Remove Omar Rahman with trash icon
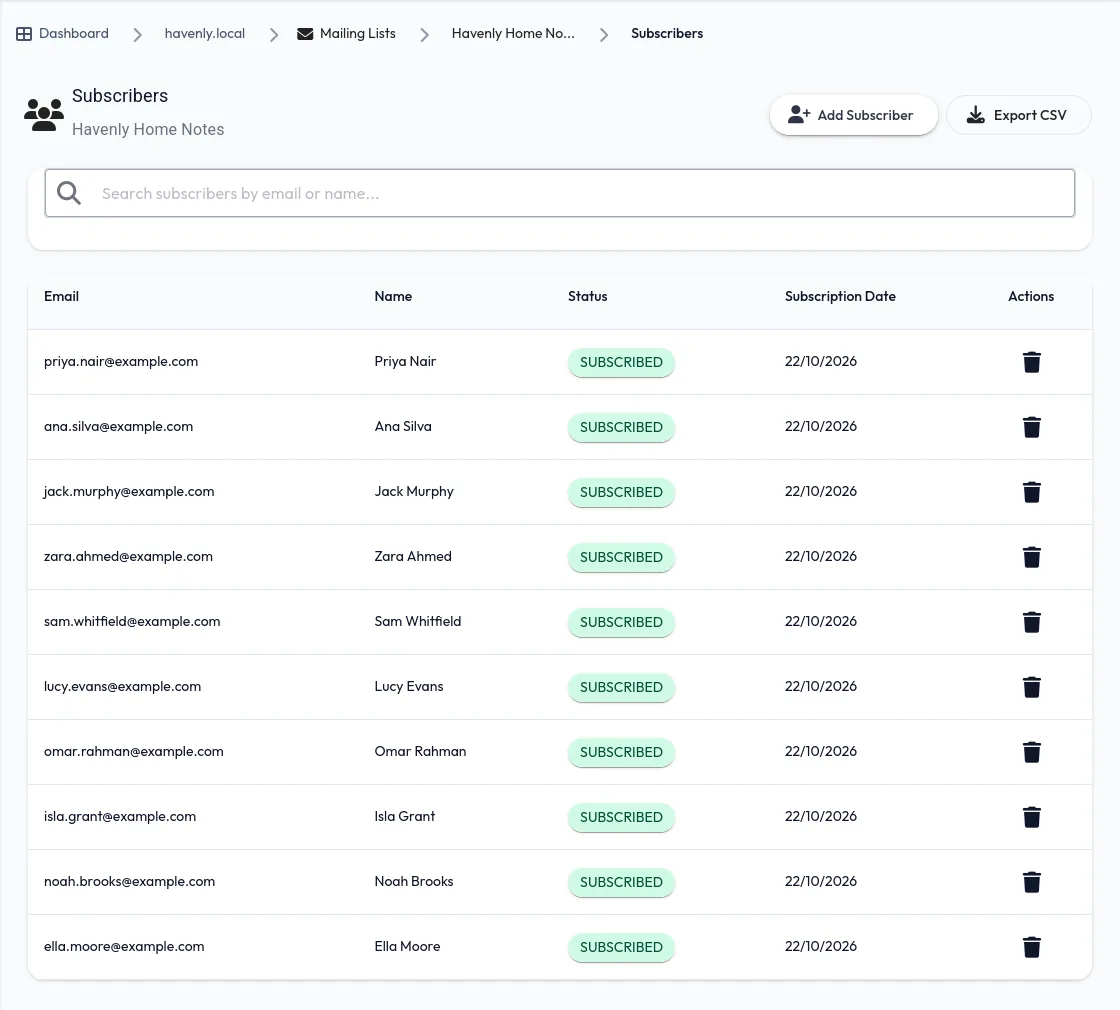The height and width of the screenshot is (1010, 1120). (x=1031, y=752)
